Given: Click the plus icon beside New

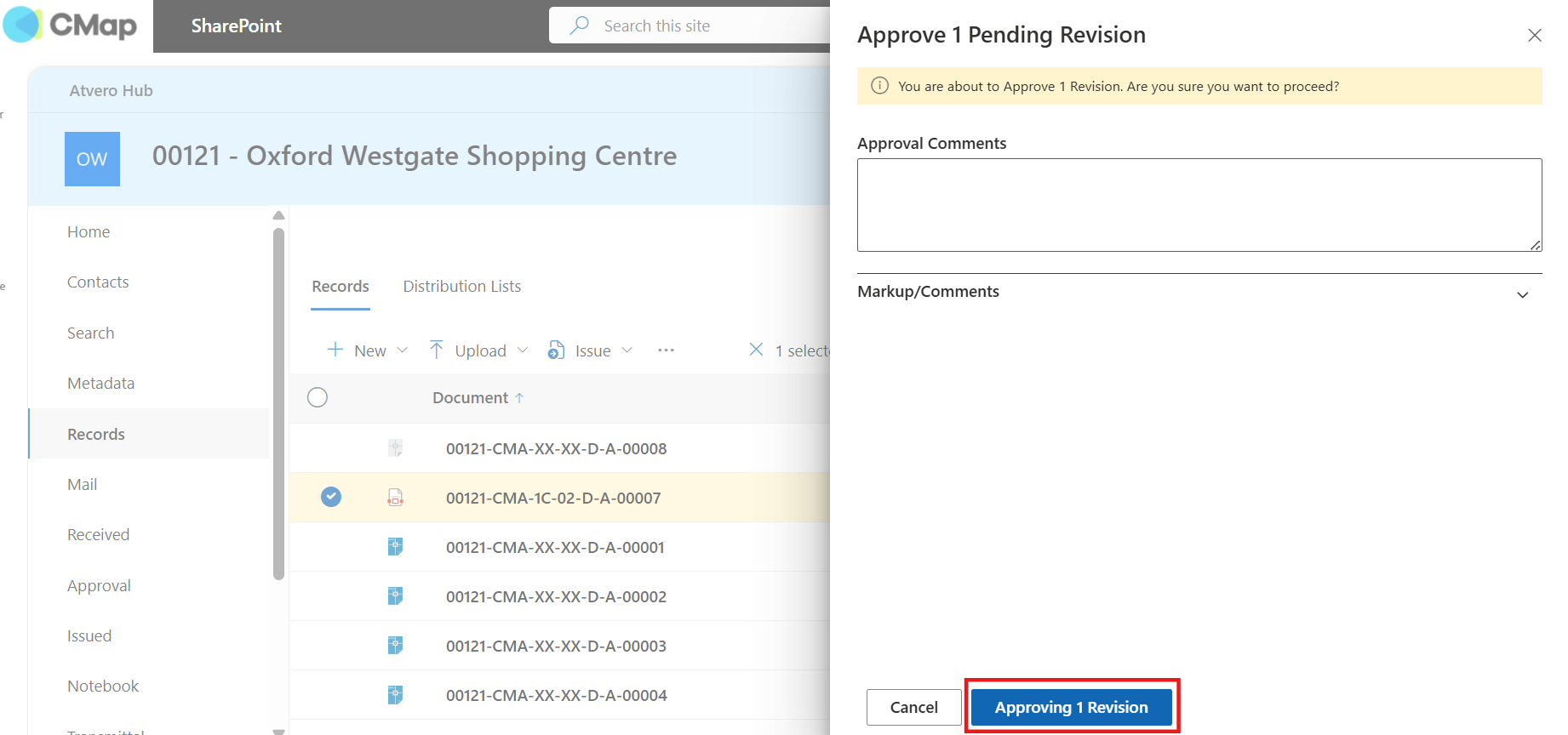Looking at the screenshot, I should click(x=335, y=350).
